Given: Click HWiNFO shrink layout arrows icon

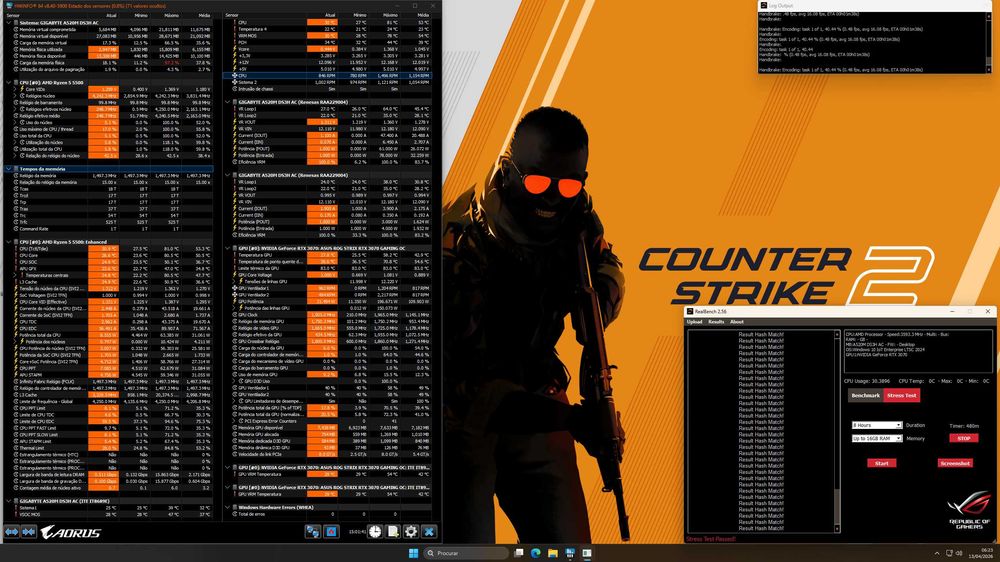Looking at the screenshot, I should (x=28, y=531).
